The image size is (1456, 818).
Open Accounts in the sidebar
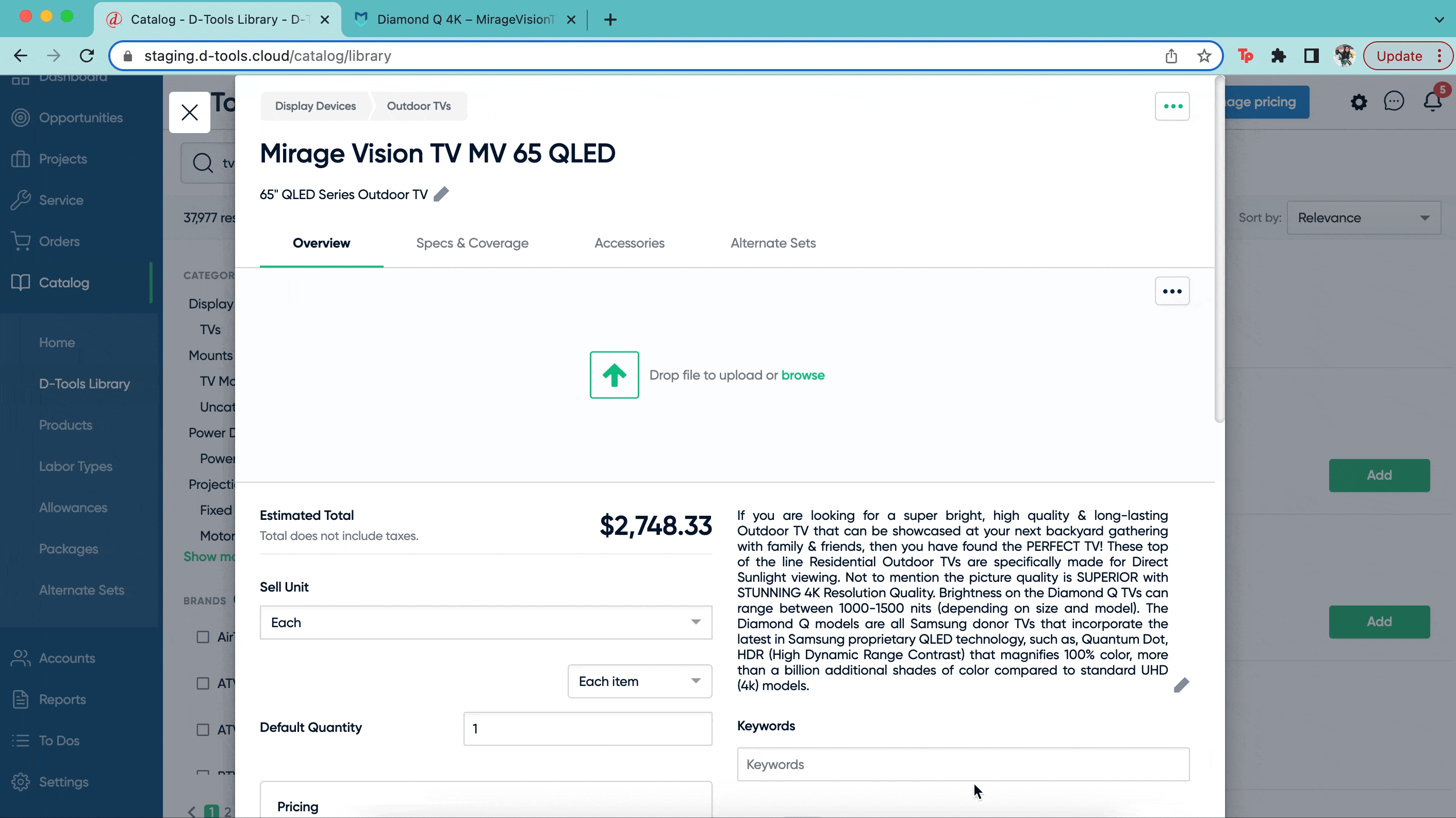67,658
